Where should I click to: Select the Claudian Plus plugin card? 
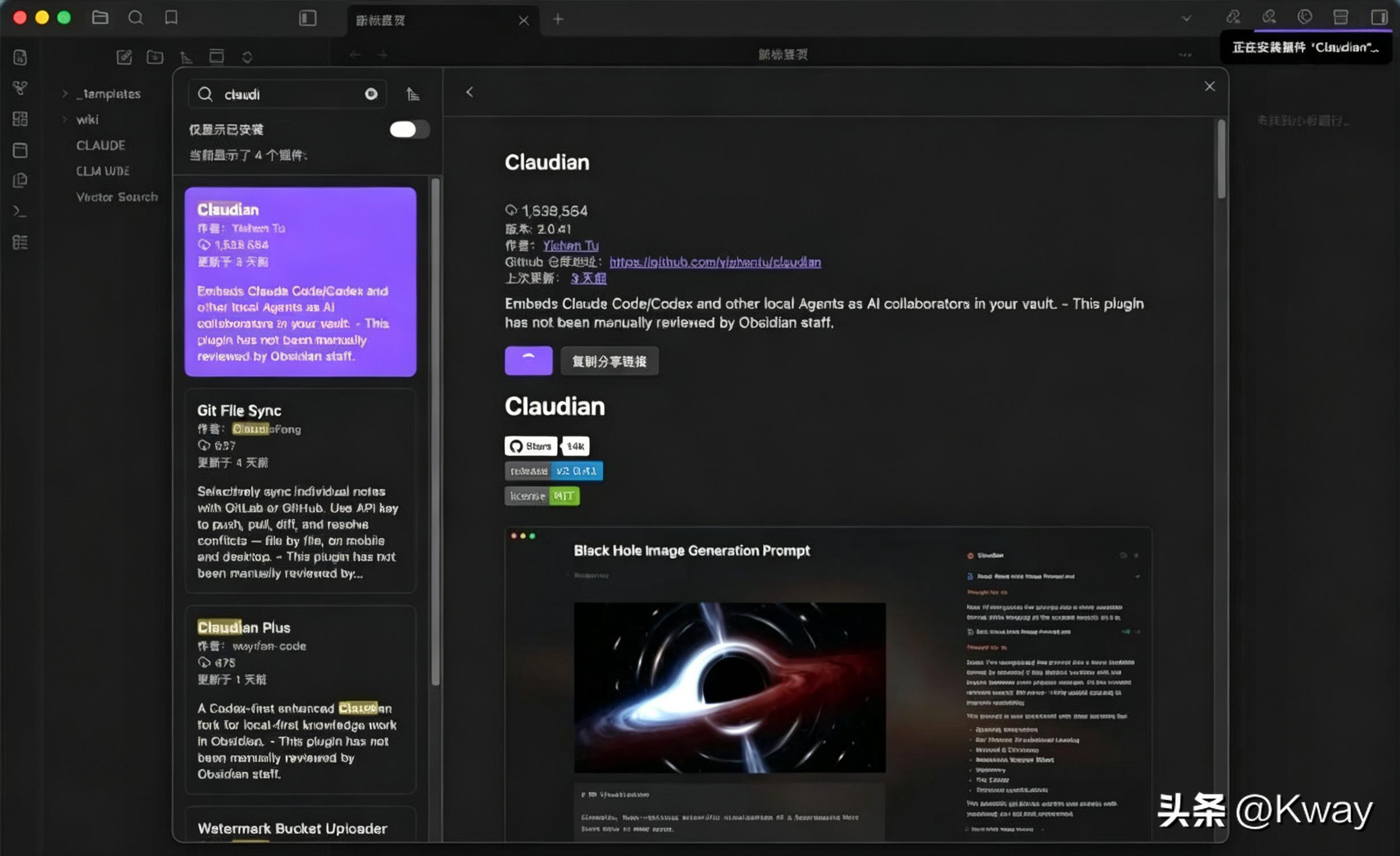[300, 699]
